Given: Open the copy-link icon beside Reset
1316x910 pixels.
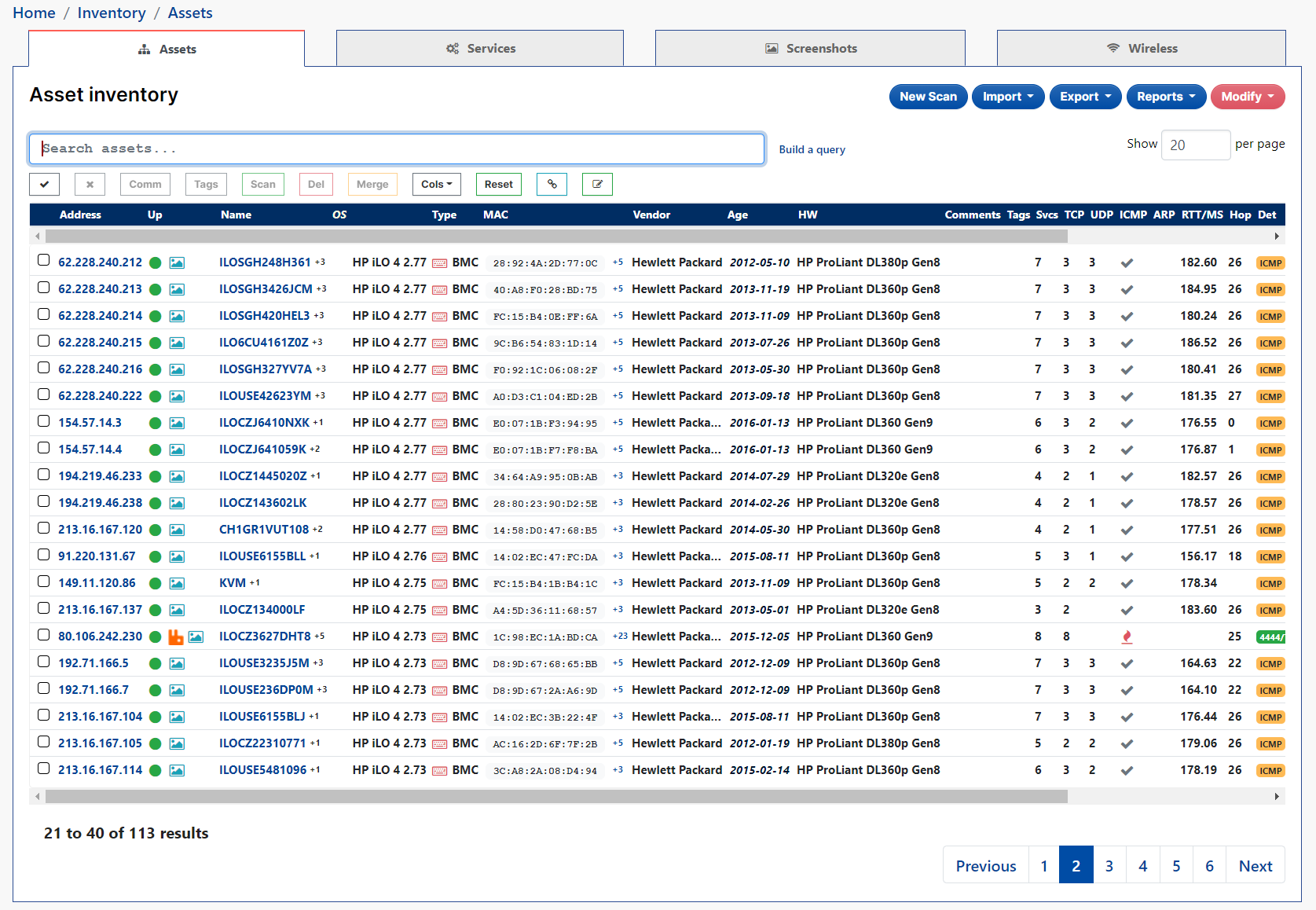Looking at the screenshot, I should (552, 184).
